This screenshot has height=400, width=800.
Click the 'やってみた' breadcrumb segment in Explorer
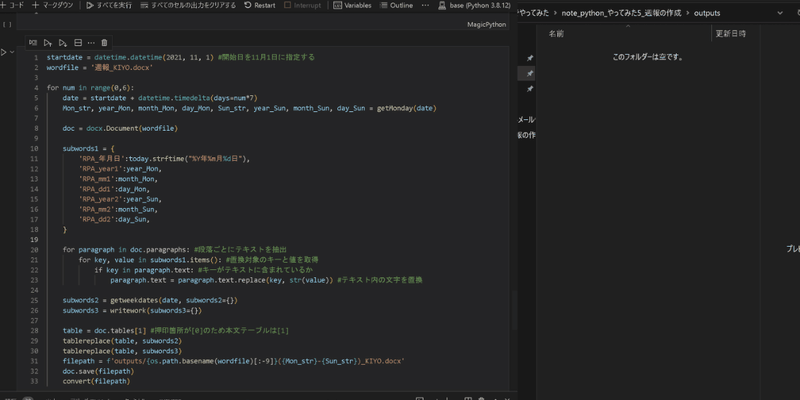(533, 13)
